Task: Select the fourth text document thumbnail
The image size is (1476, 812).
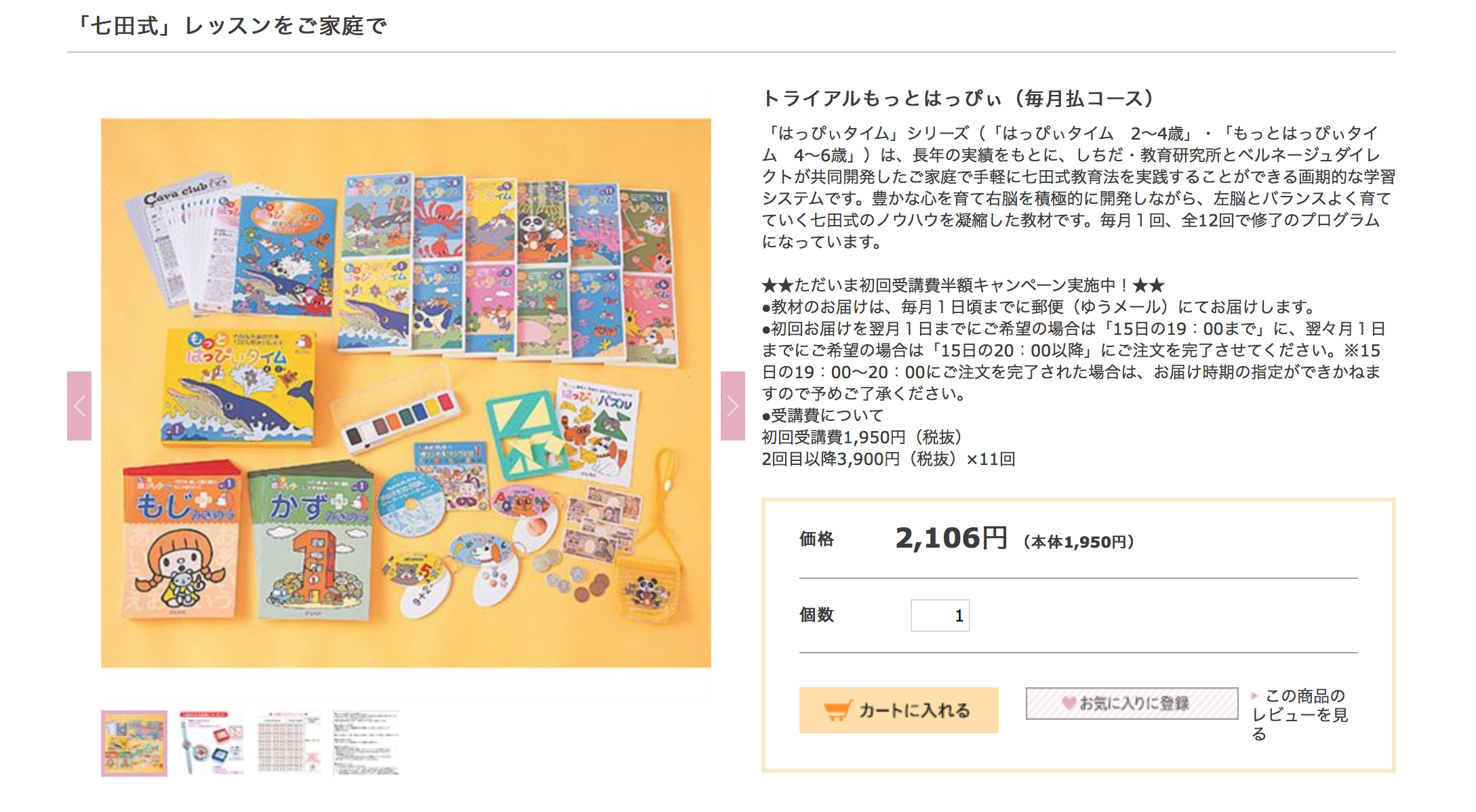Action: pos(365,743)
